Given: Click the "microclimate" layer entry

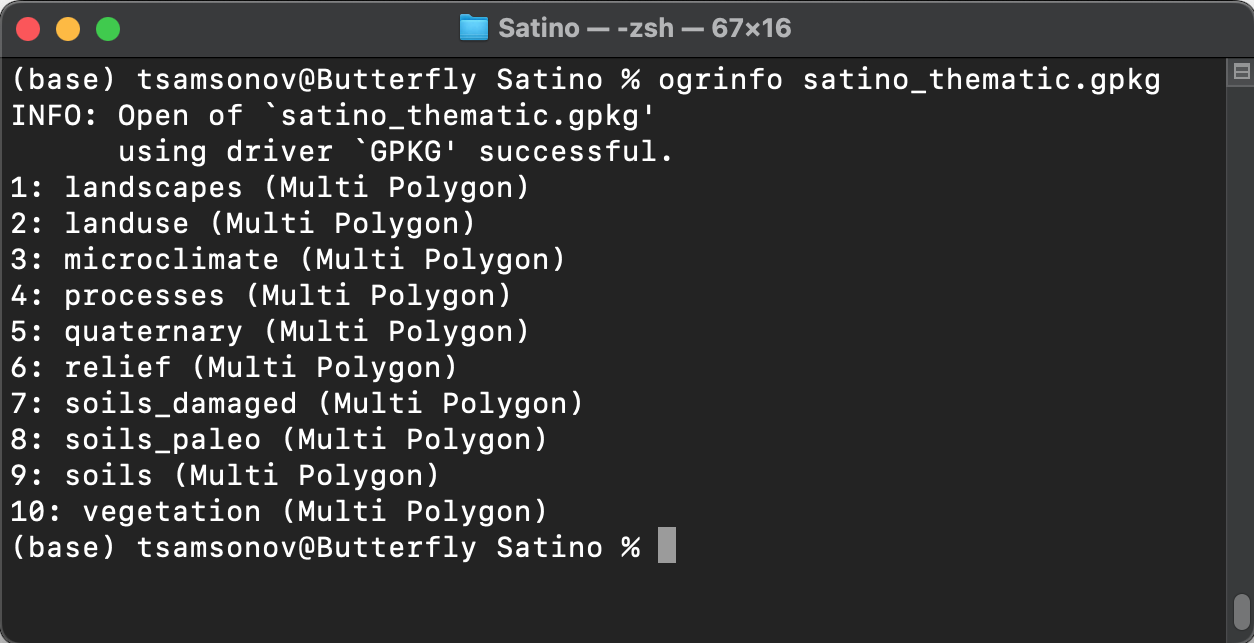Looking at the screenshot, I should pyautogui.click(x=171, y=260).
